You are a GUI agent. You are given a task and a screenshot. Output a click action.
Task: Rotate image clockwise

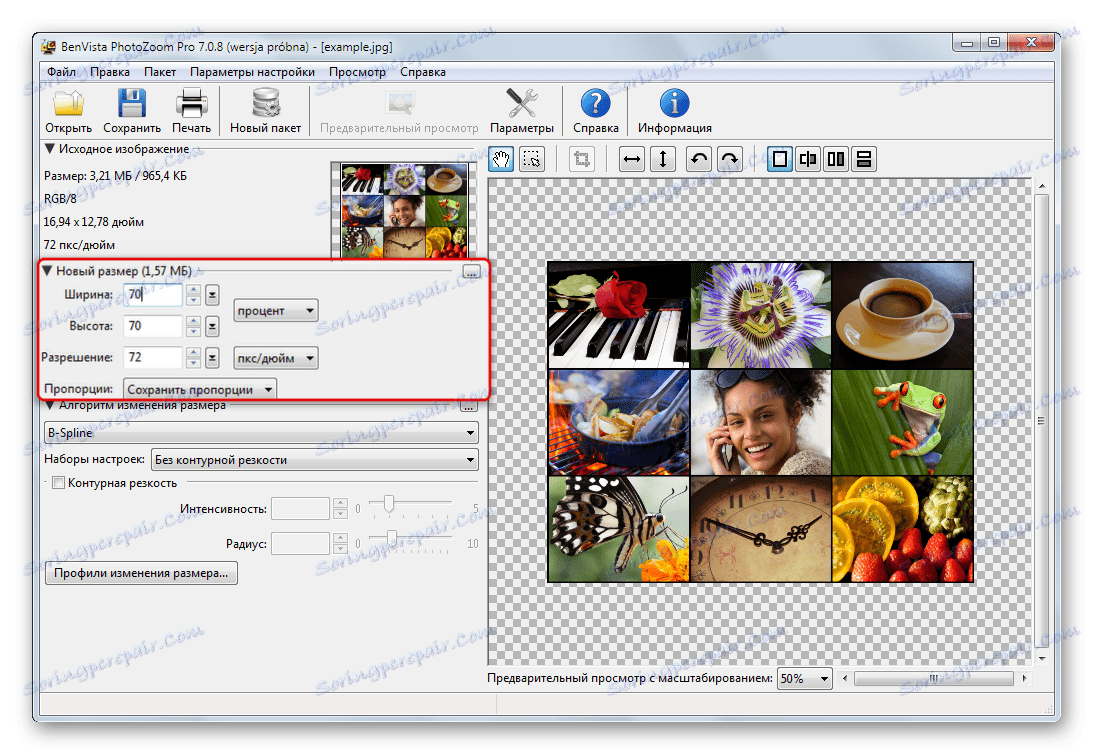click(x=729, y=159)
